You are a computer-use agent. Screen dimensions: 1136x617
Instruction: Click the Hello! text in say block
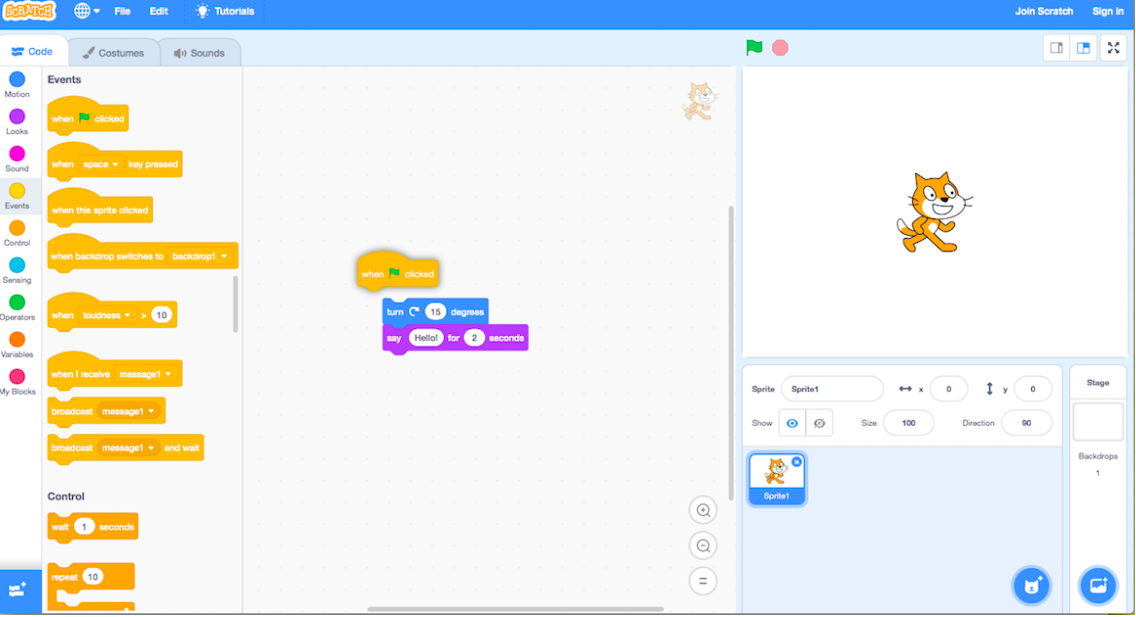click(426, 338)
